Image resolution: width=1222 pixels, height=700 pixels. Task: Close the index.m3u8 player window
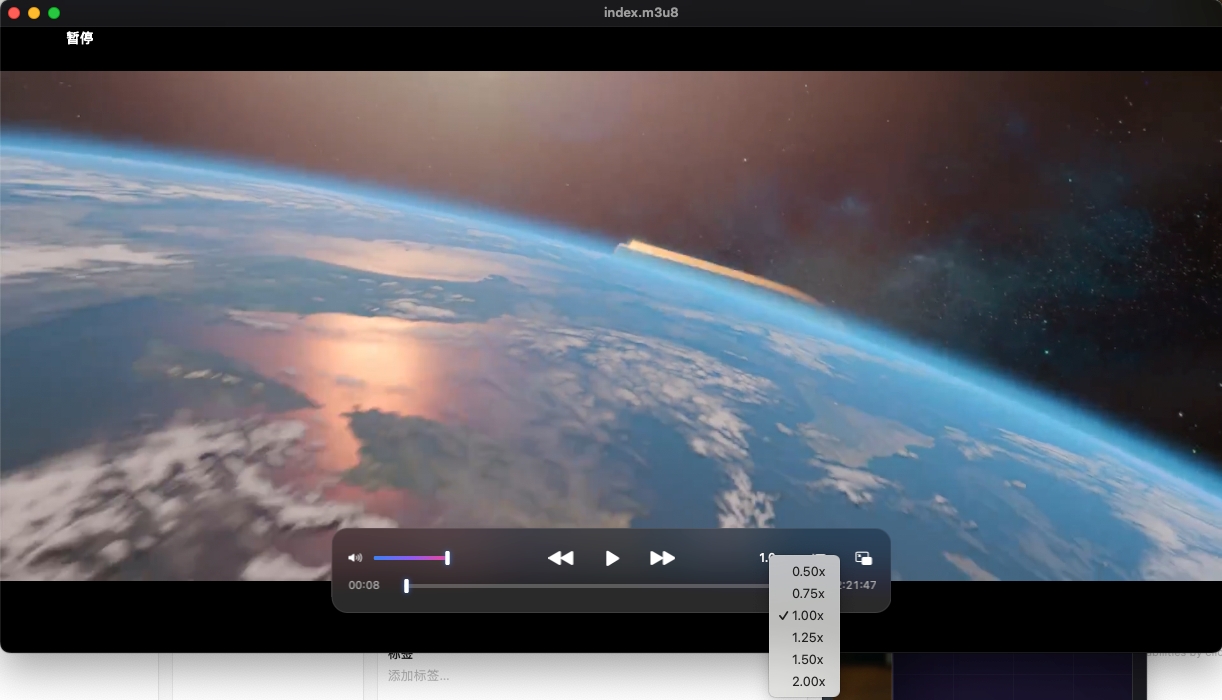(14, 13)
